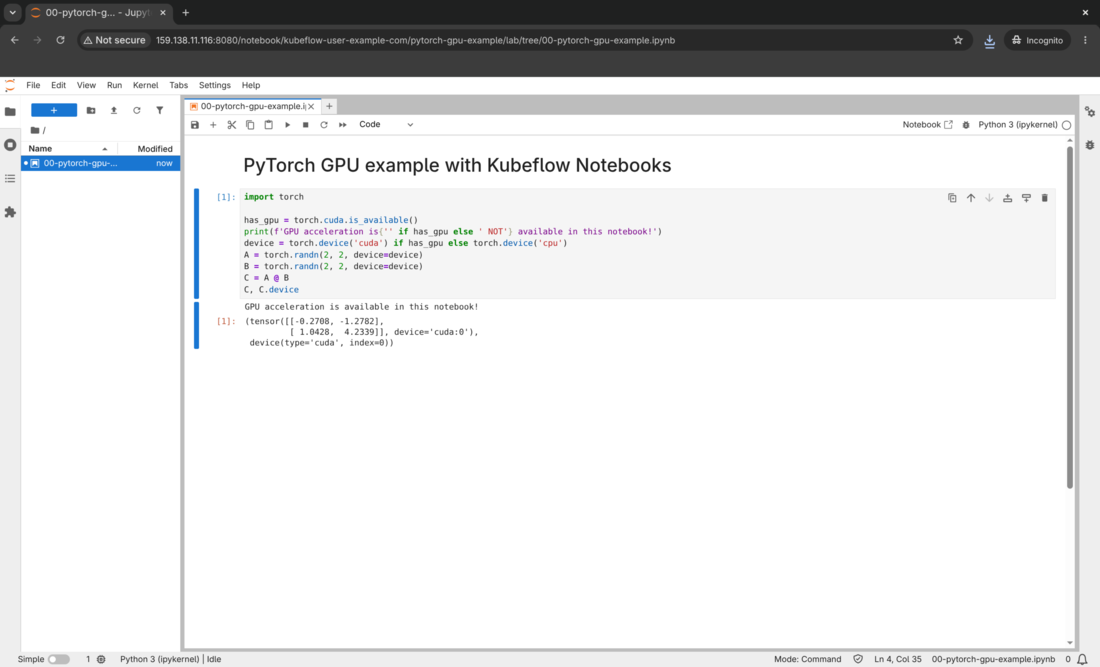Toggle the file filter funnel icon
Image resolution: width=1100 pixels, height=667 pixels.
point(160,110)
